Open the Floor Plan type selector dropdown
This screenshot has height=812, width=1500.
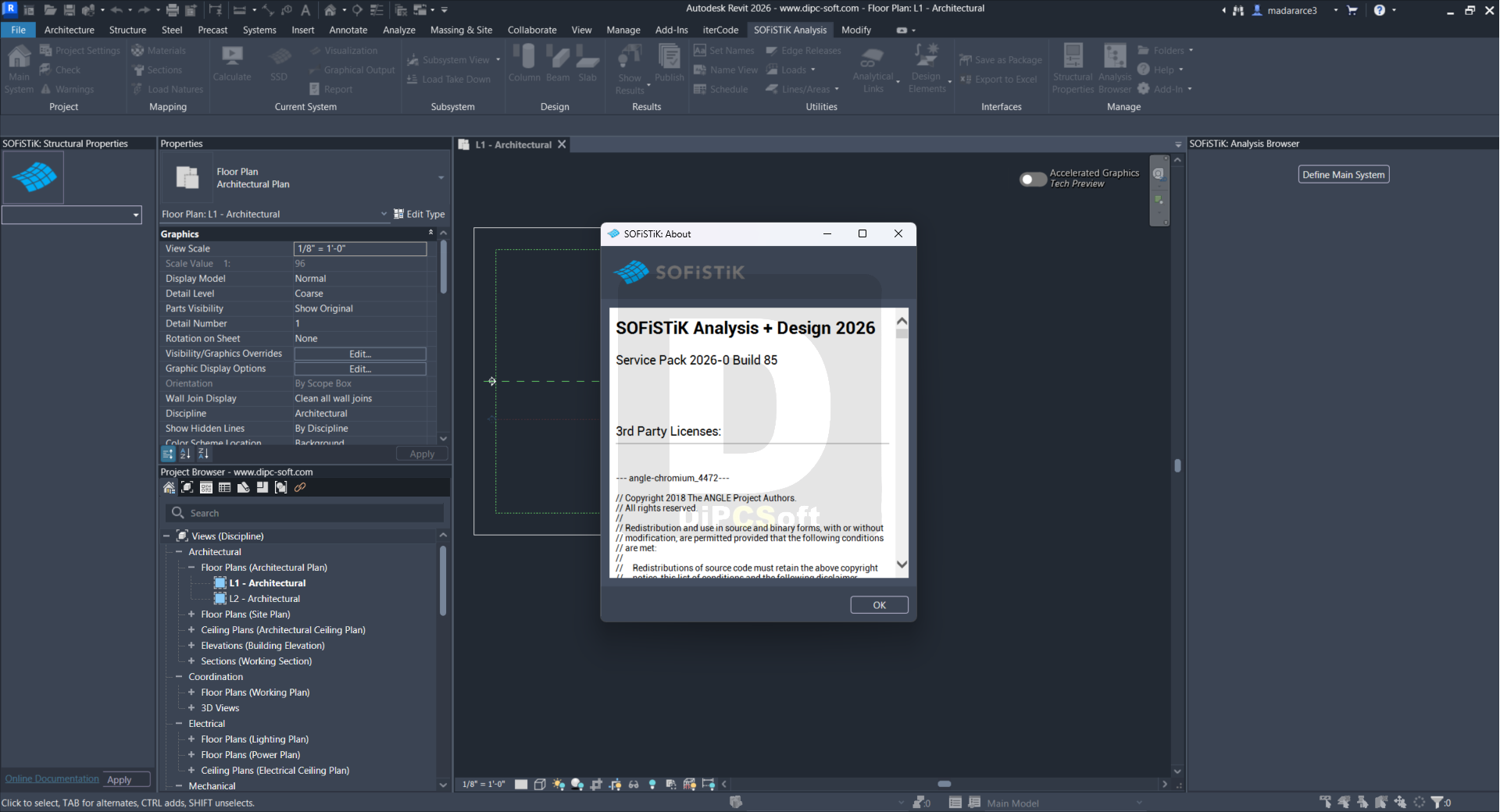[x=441, y=178]
